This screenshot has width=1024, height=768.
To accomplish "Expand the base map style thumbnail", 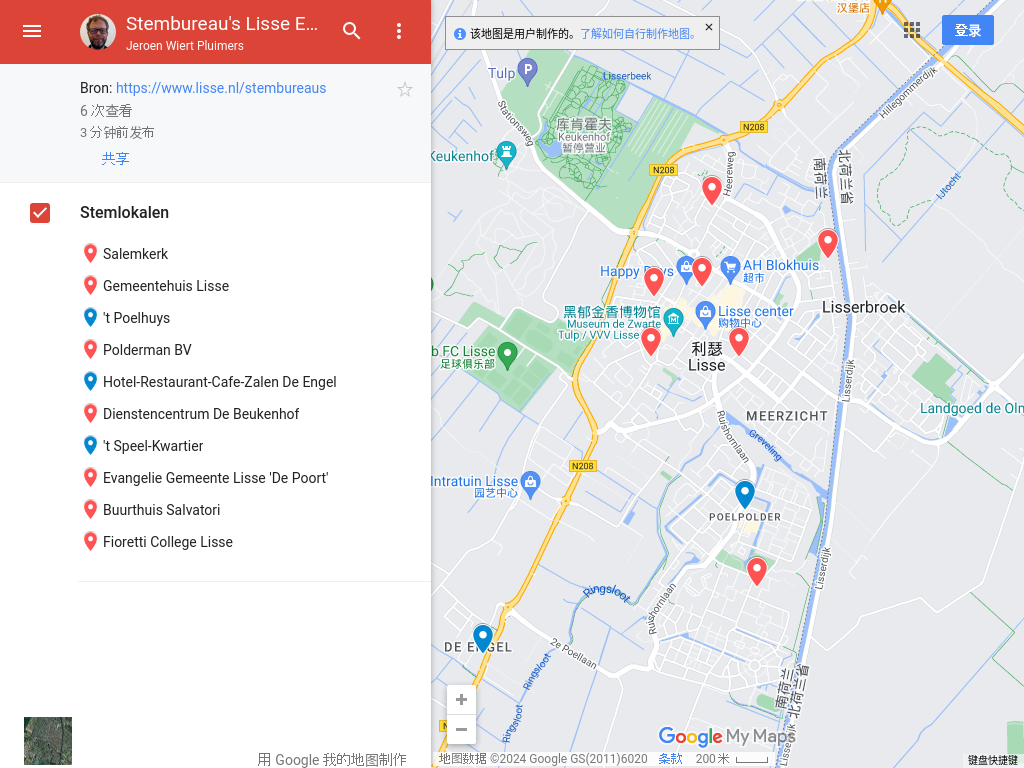I will (47, 741).
